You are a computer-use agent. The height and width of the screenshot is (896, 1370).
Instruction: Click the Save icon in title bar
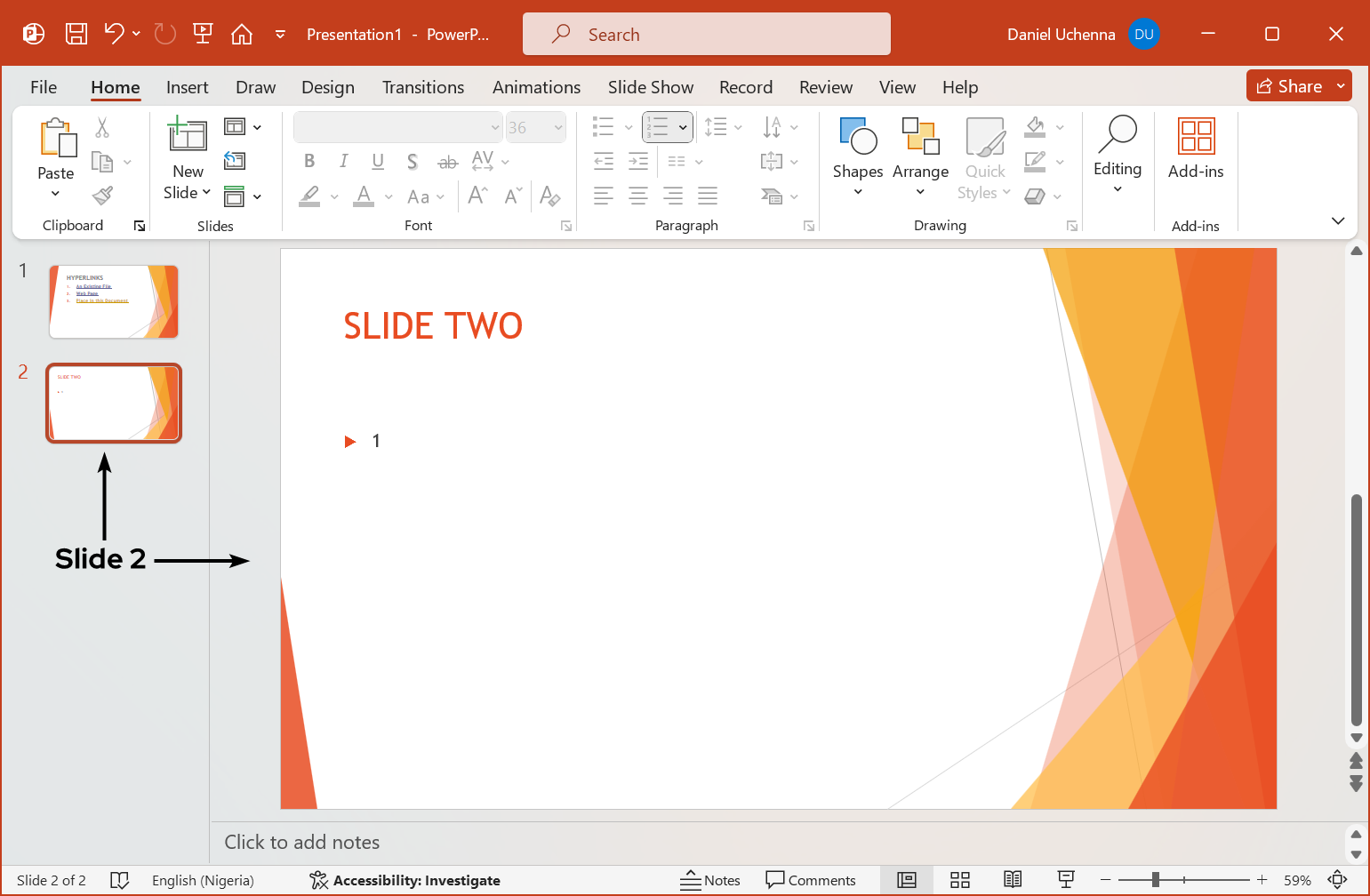point(76,34)
